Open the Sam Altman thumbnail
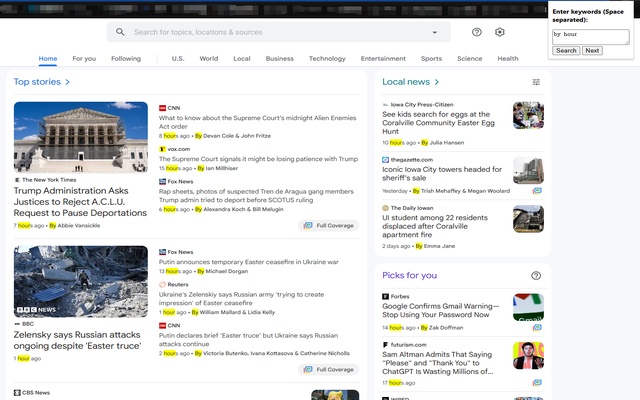The width and height of the screenshot is (640, 400). click(x=528, y=356)
